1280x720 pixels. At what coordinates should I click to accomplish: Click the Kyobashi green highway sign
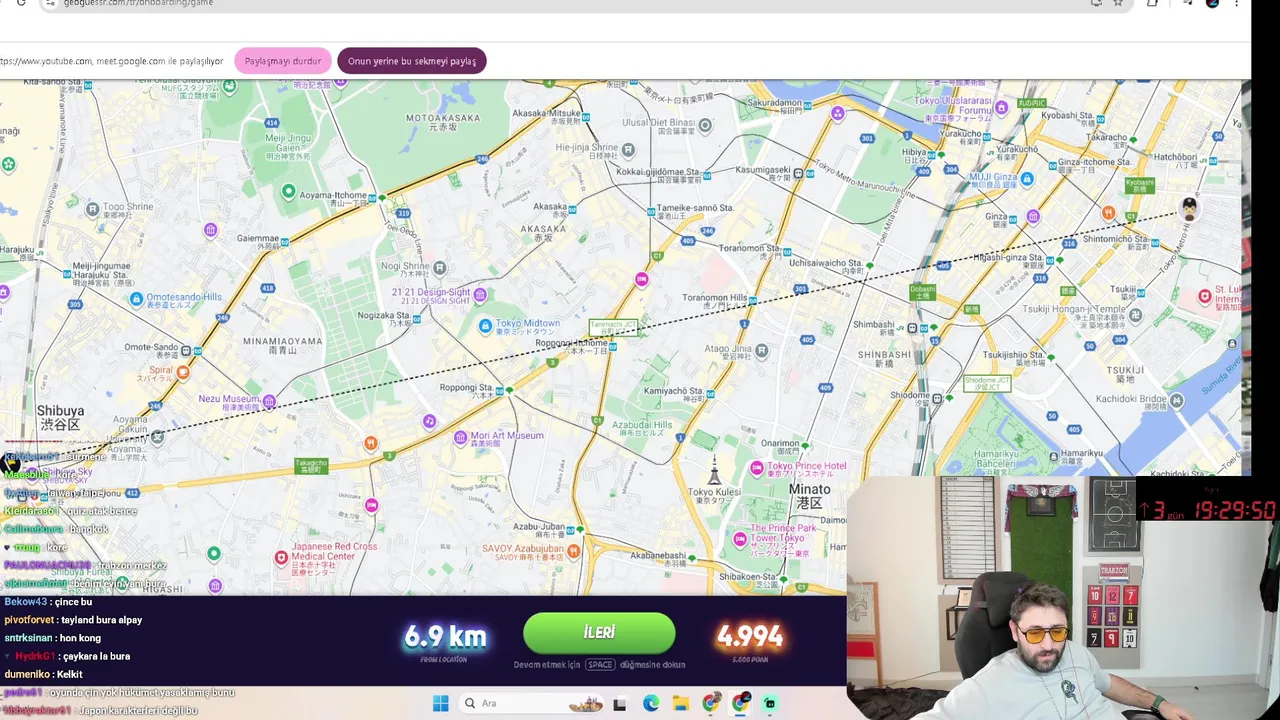click(1139, 185)
